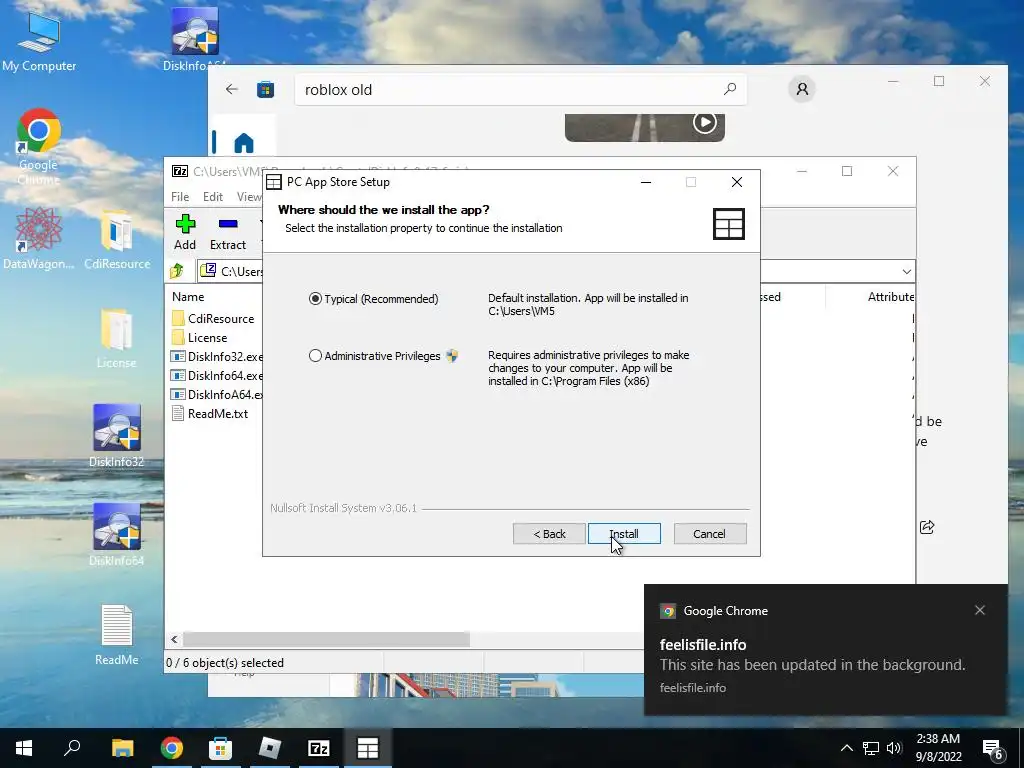Cancel the PC App Store setup

[709, 534]
